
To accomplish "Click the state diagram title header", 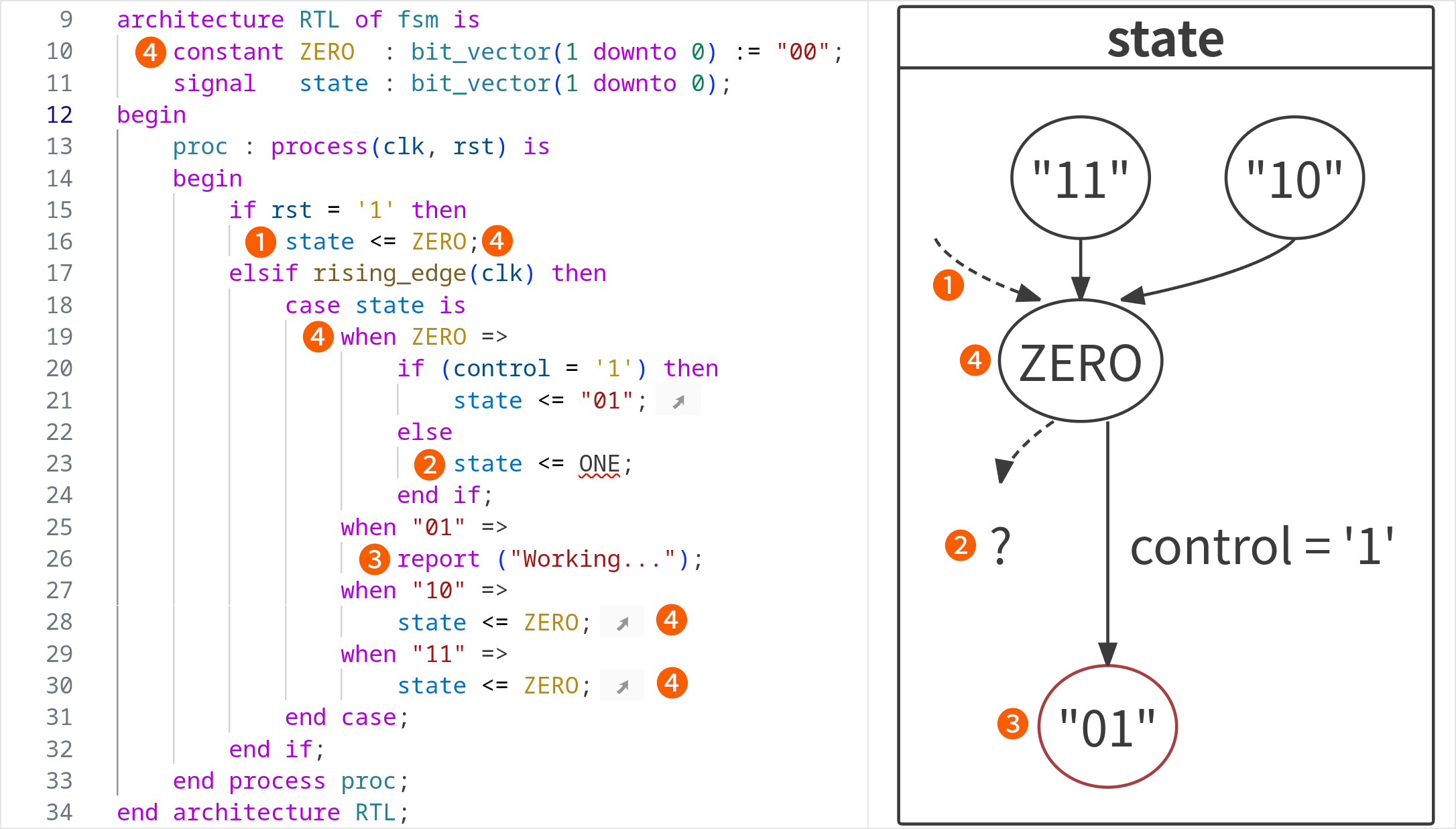I will (x=1165, y=39).
